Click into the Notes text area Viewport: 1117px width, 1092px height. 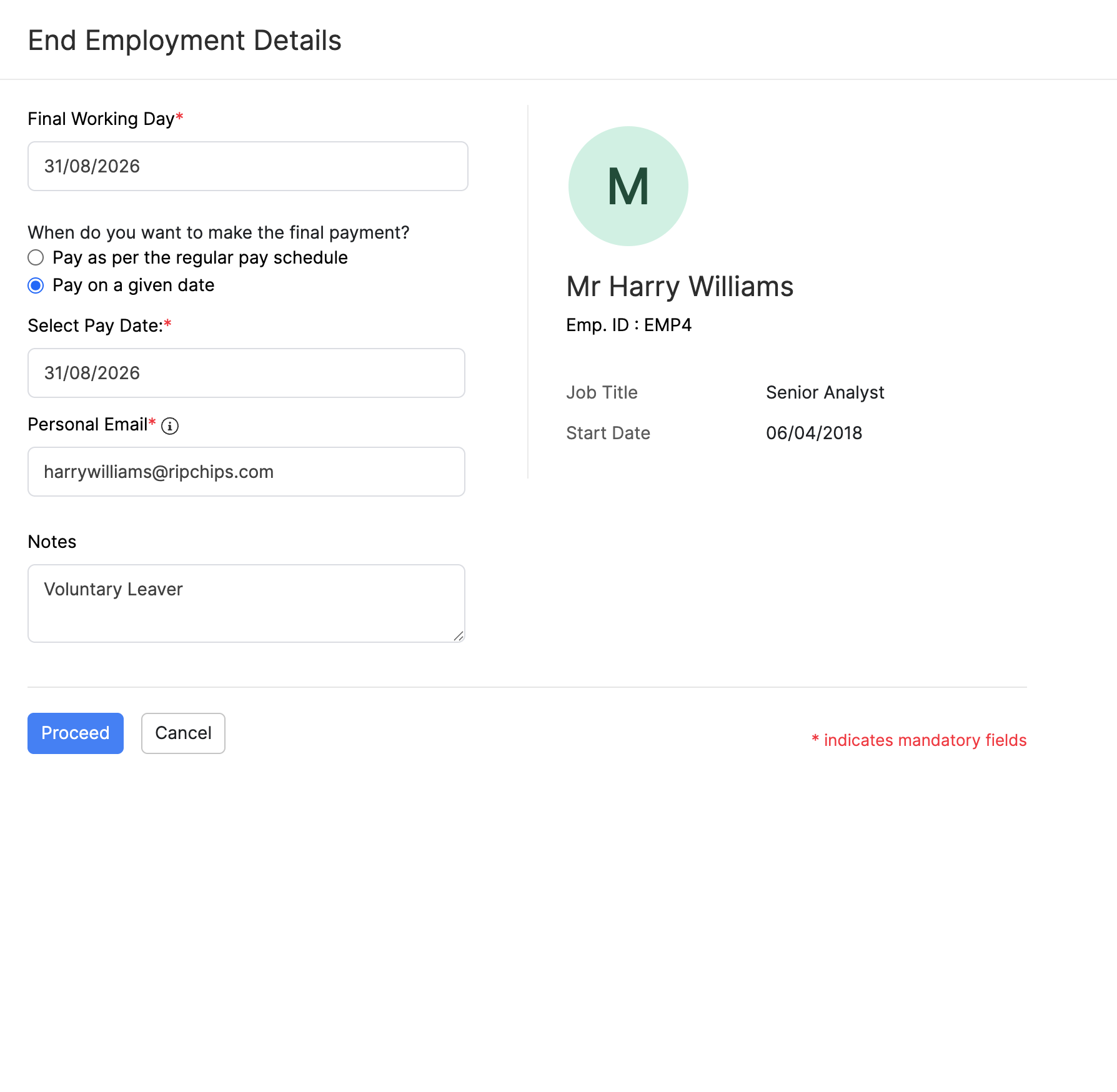[x=247, y=603]
